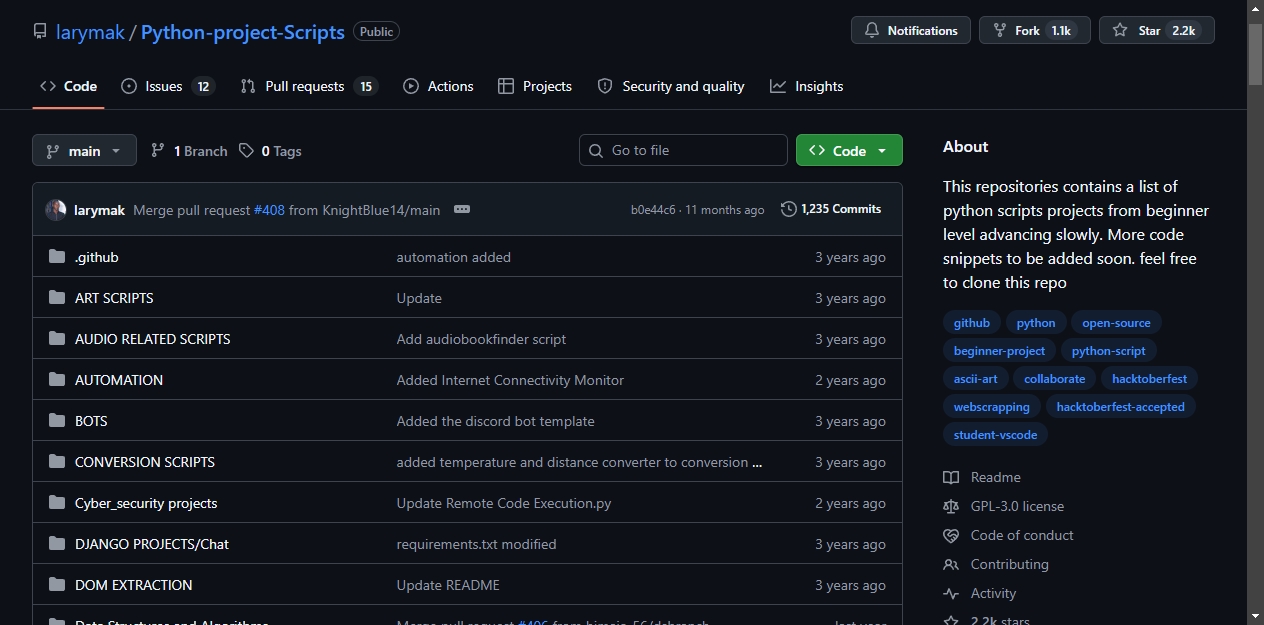The width and height of the screenshot is (1264, 625).
Task: Open 'Added Internet Connectivity Monitor' commit message
Action: (510, 380)
